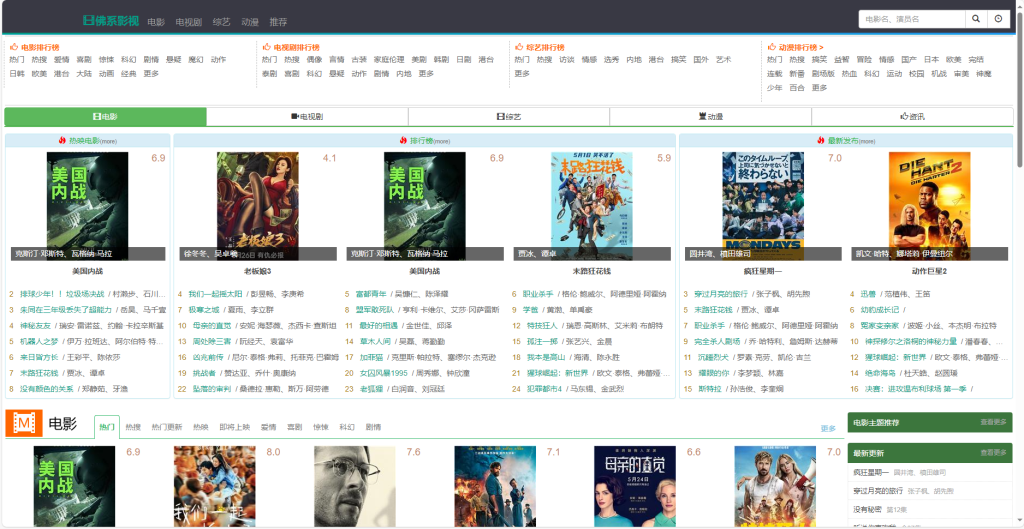Open 推荐 in the top navigation
This screenshot has height=529, width=1024.
coord(278,21)
